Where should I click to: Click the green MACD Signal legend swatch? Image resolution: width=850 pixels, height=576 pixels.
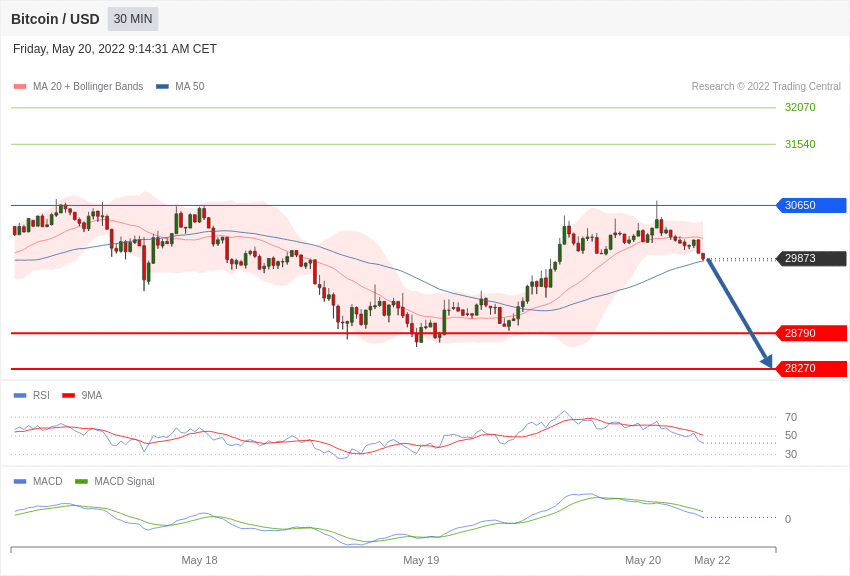(x=81, y=482)
